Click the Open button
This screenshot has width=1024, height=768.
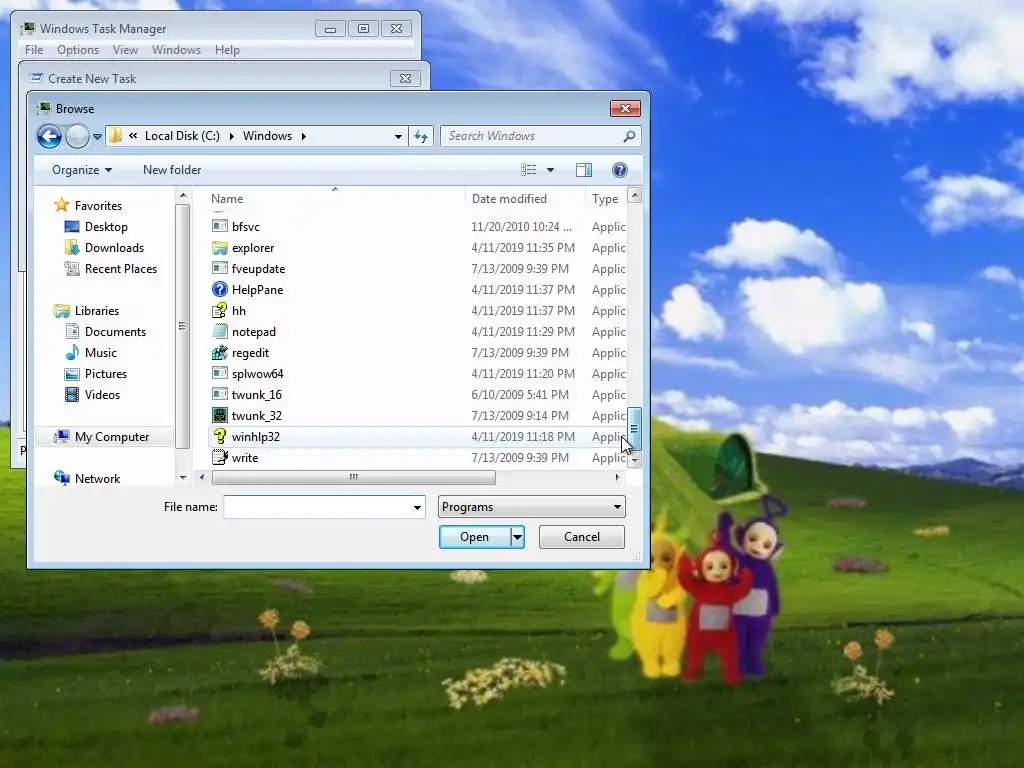(x=475, y=537)
